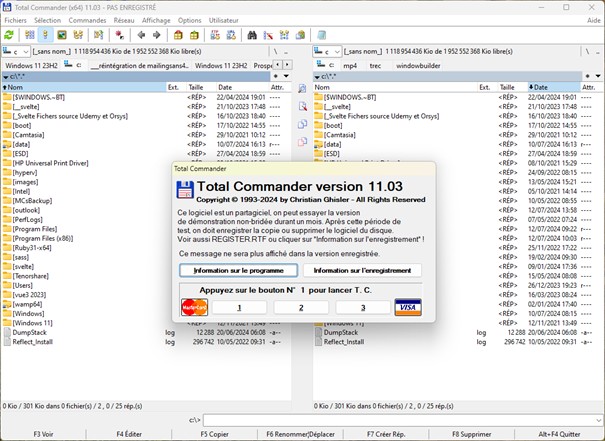The image size is (605, 441).
Task: Click the [Camtasia] folder icon in left panel
Action: [8, 135]
